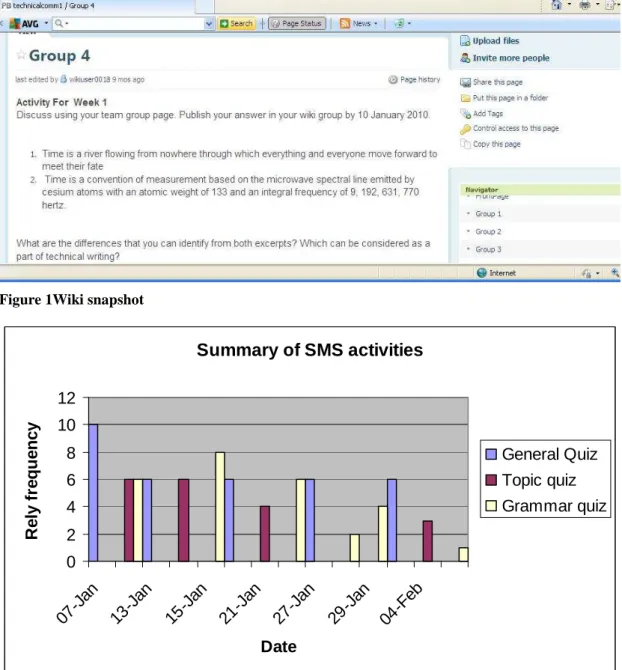Image resolution: width=622 pixels, height=670 pixels.
Task: Click Share this page link
Action: click(x=498, y=82)
